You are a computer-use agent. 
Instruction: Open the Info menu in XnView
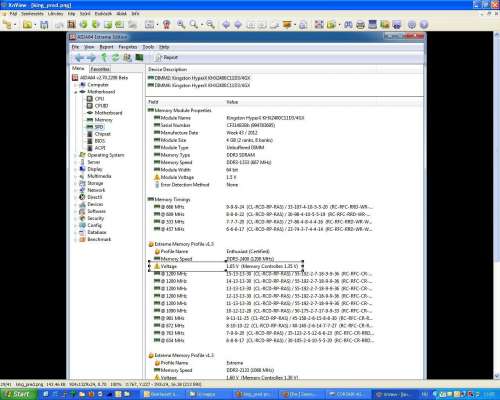pyautogui.click(x=135, y=14)
